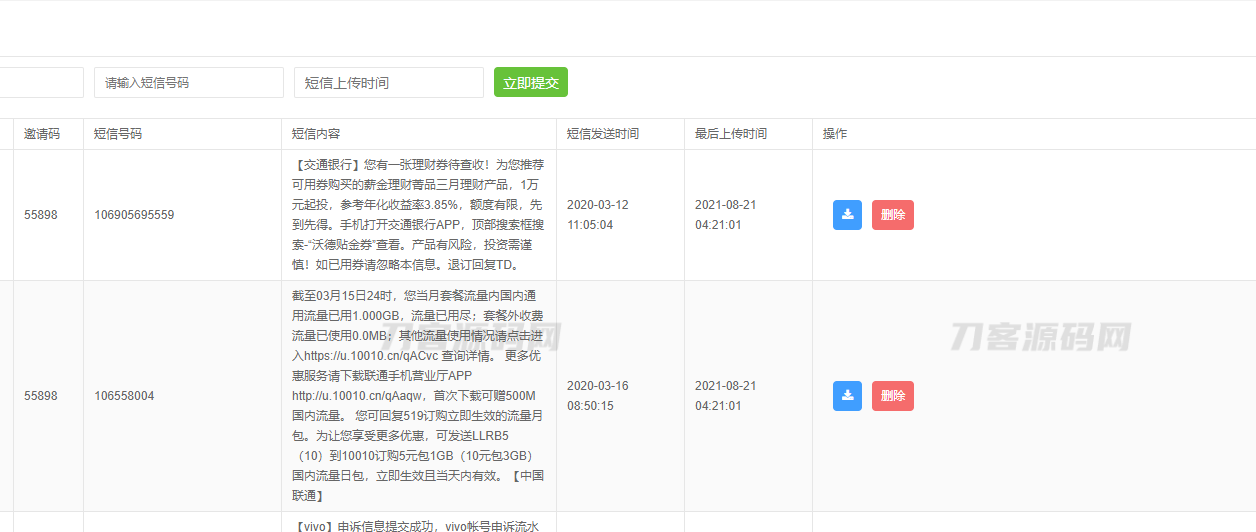Click SMS number cell 106905695559
This screenshot has width=1256, height=532.
coord(134,215)
